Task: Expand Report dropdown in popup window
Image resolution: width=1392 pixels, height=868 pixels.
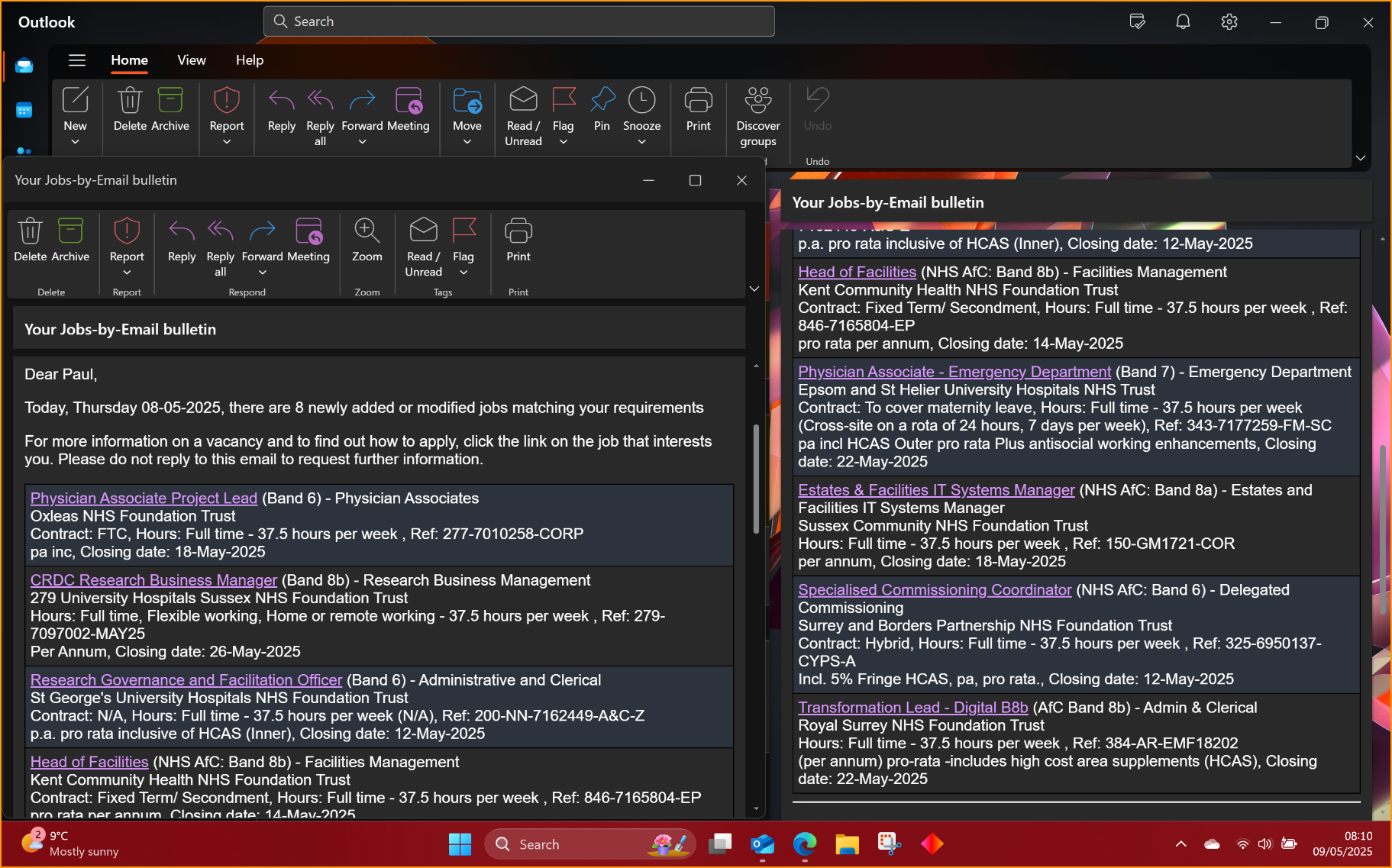Action: click(127, 273)
